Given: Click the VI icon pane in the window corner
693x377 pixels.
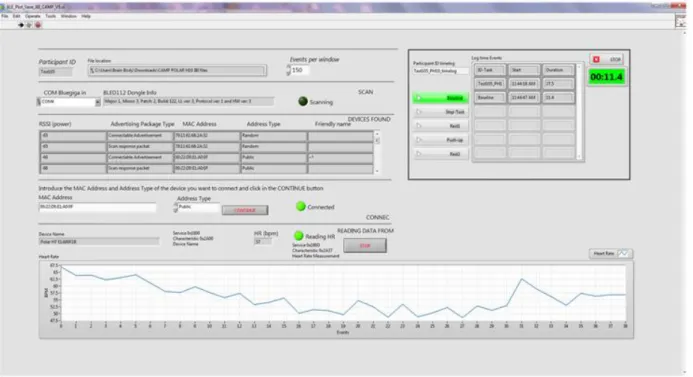Looking at the screenshot, I should coord(680,21).
